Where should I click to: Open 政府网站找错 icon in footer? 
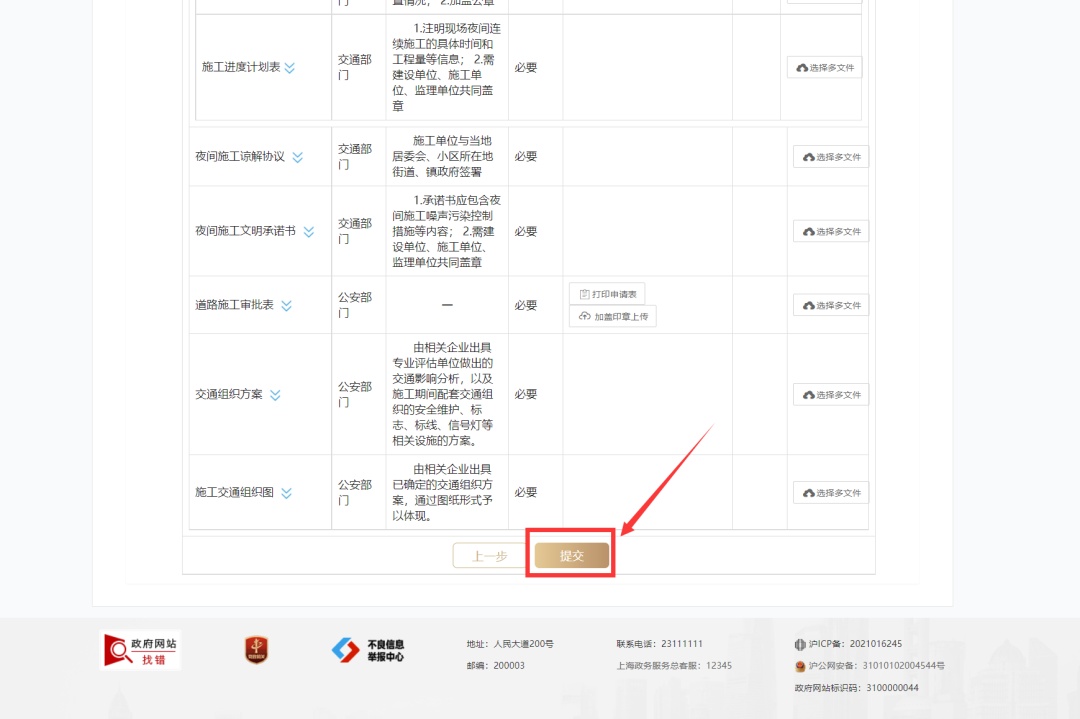point(141,650)
